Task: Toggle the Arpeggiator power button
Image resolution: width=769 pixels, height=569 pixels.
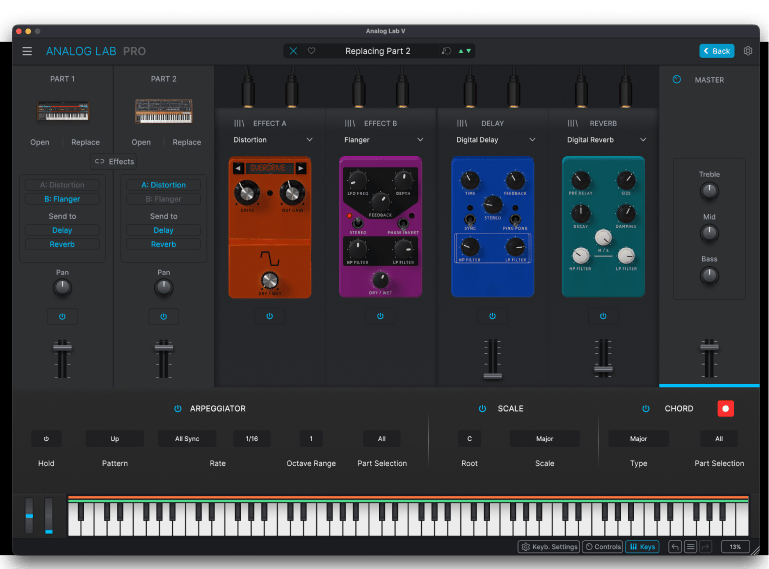Action: click(178, 408)
